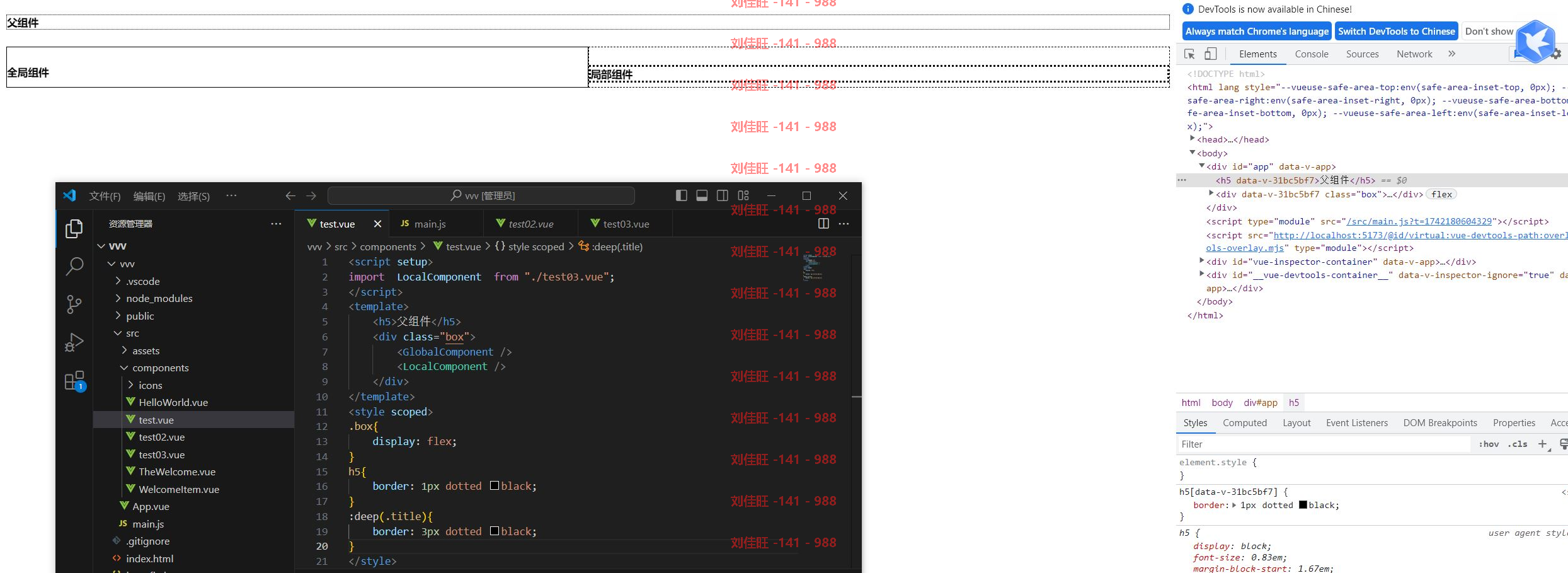
Task: Show more DevTools tabs
Action: (x=1451, y=54)
